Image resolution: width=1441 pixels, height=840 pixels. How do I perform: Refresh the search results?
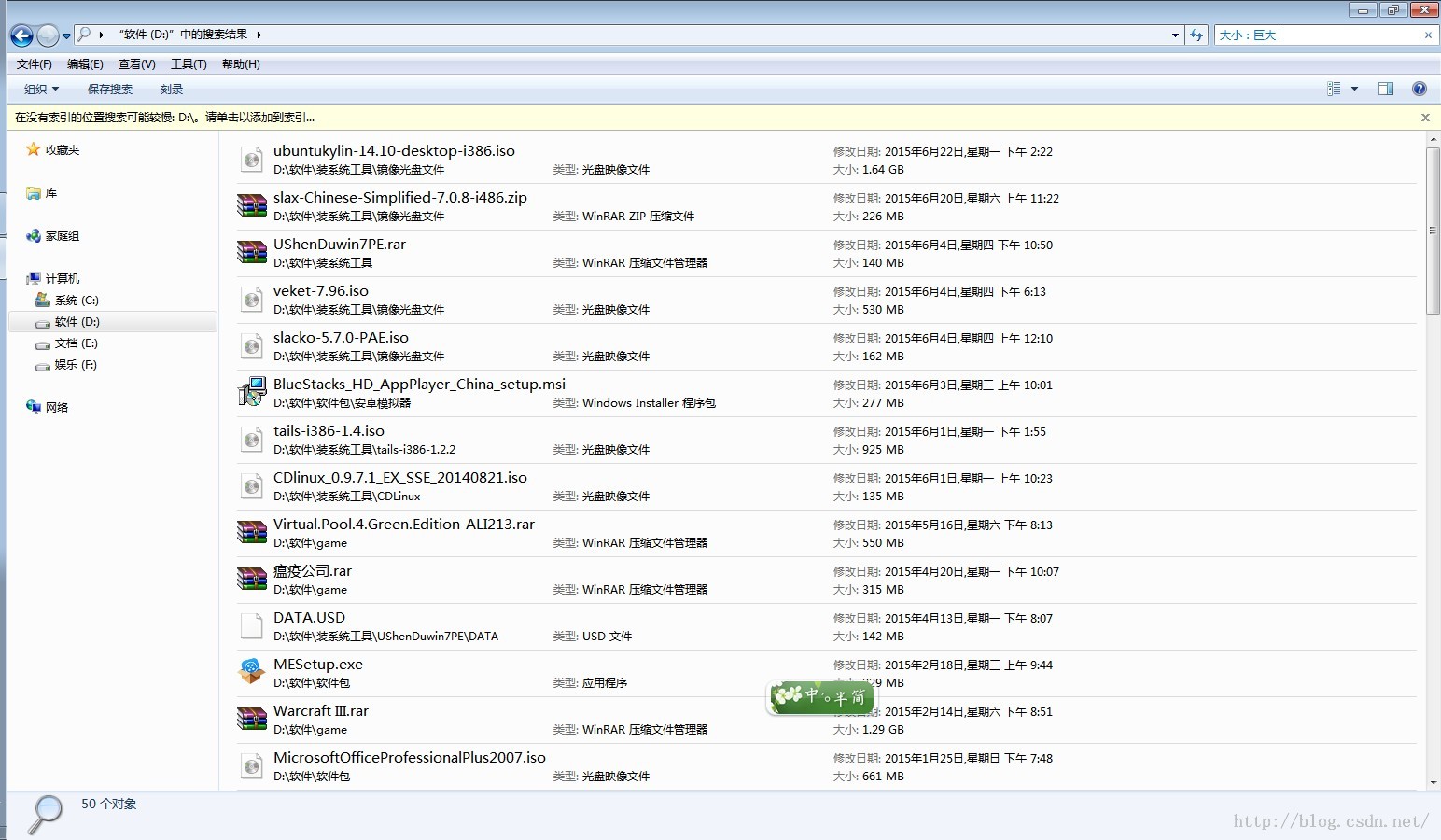pos(1196,35)
